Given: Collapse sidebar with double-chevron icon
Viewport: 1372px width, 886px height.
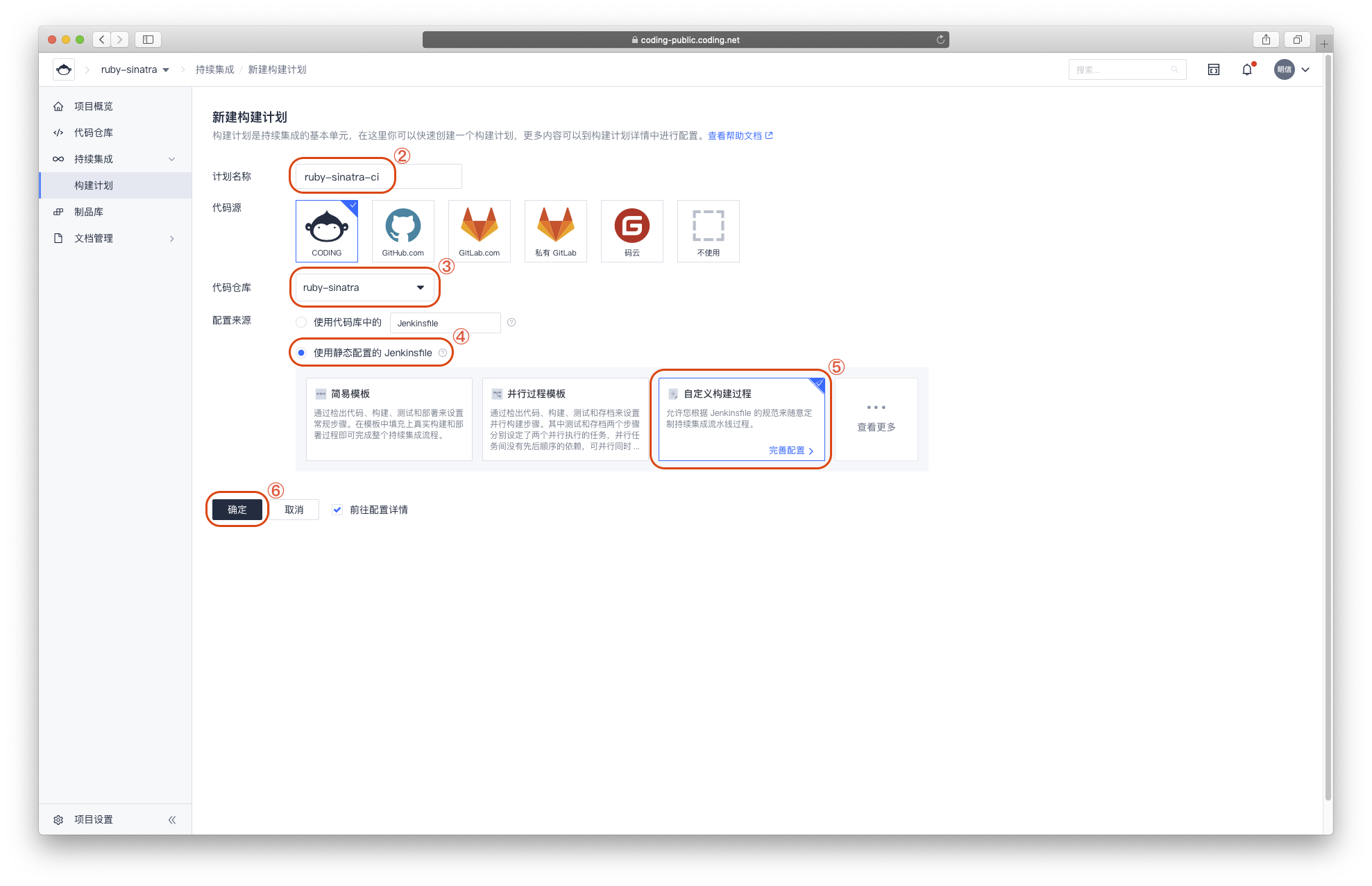Looking at the screenshot, I should (172, 819).
